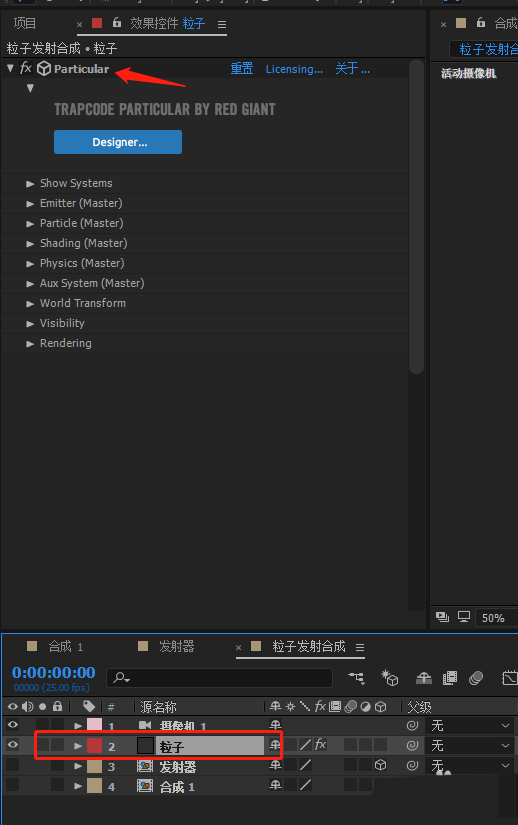Show the 合成 1 layer via visibility box
The height and width of the screenshot is (825, 518).
click(12, 785)
